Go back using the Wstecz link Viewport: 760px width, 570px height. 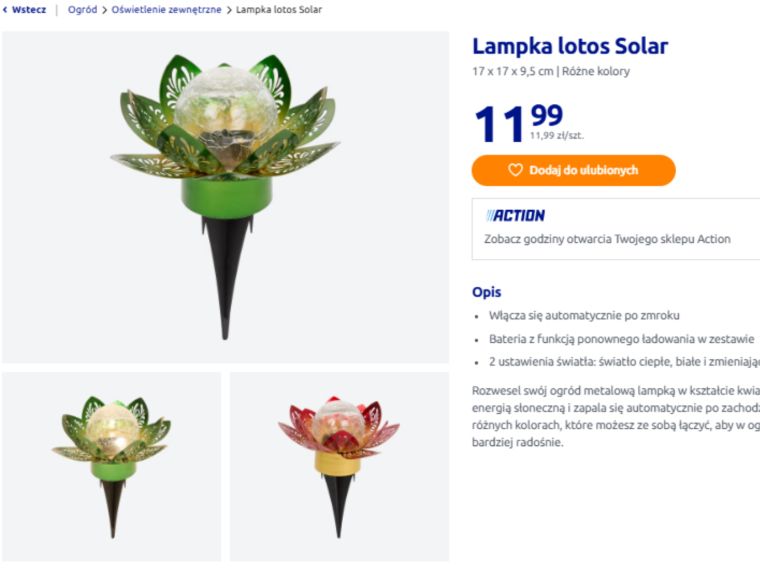(29, 10)
